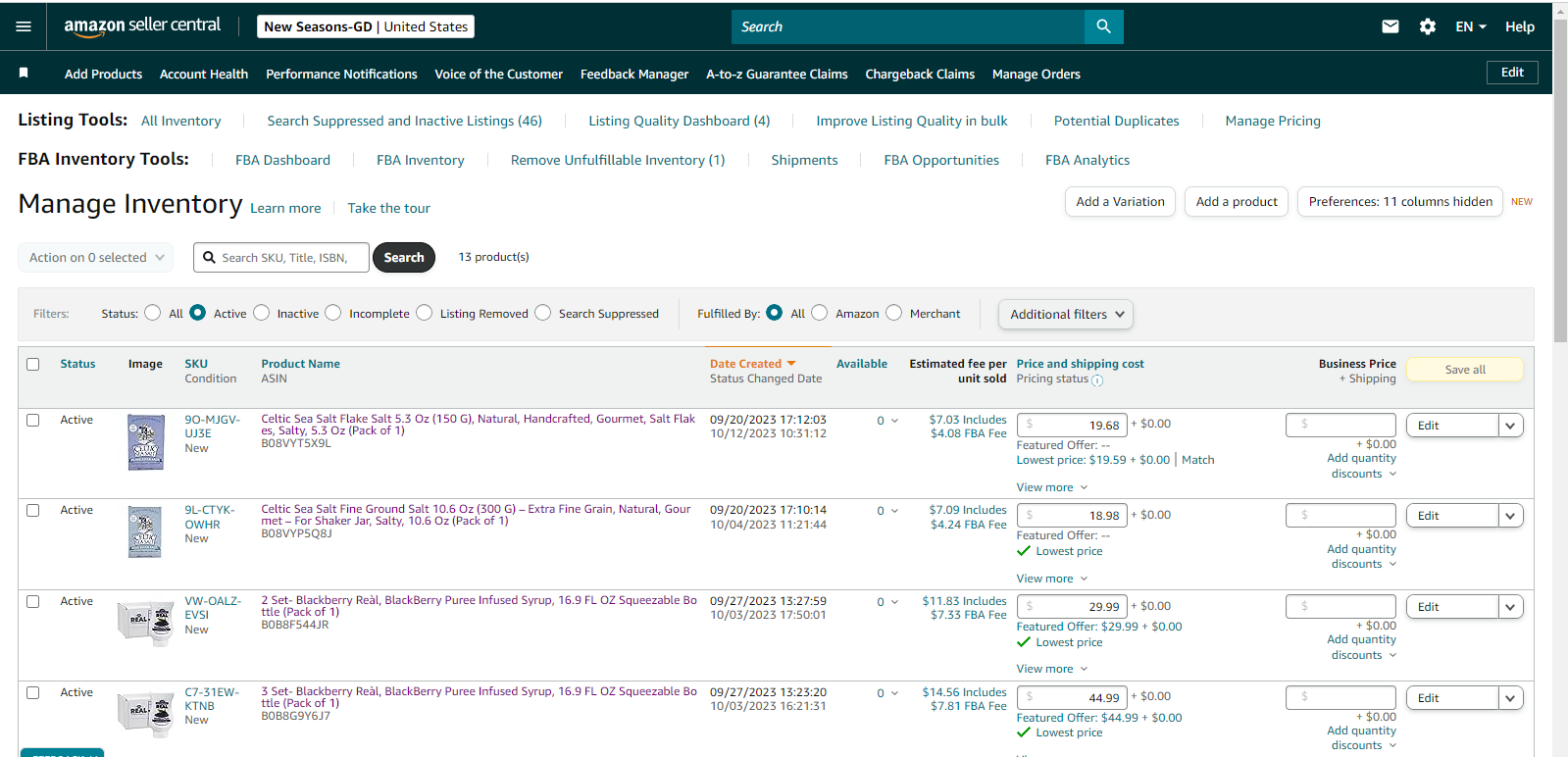Select the Incomplete status filter
Viewport: 1568px width, 757px height.
click(333, 313)
